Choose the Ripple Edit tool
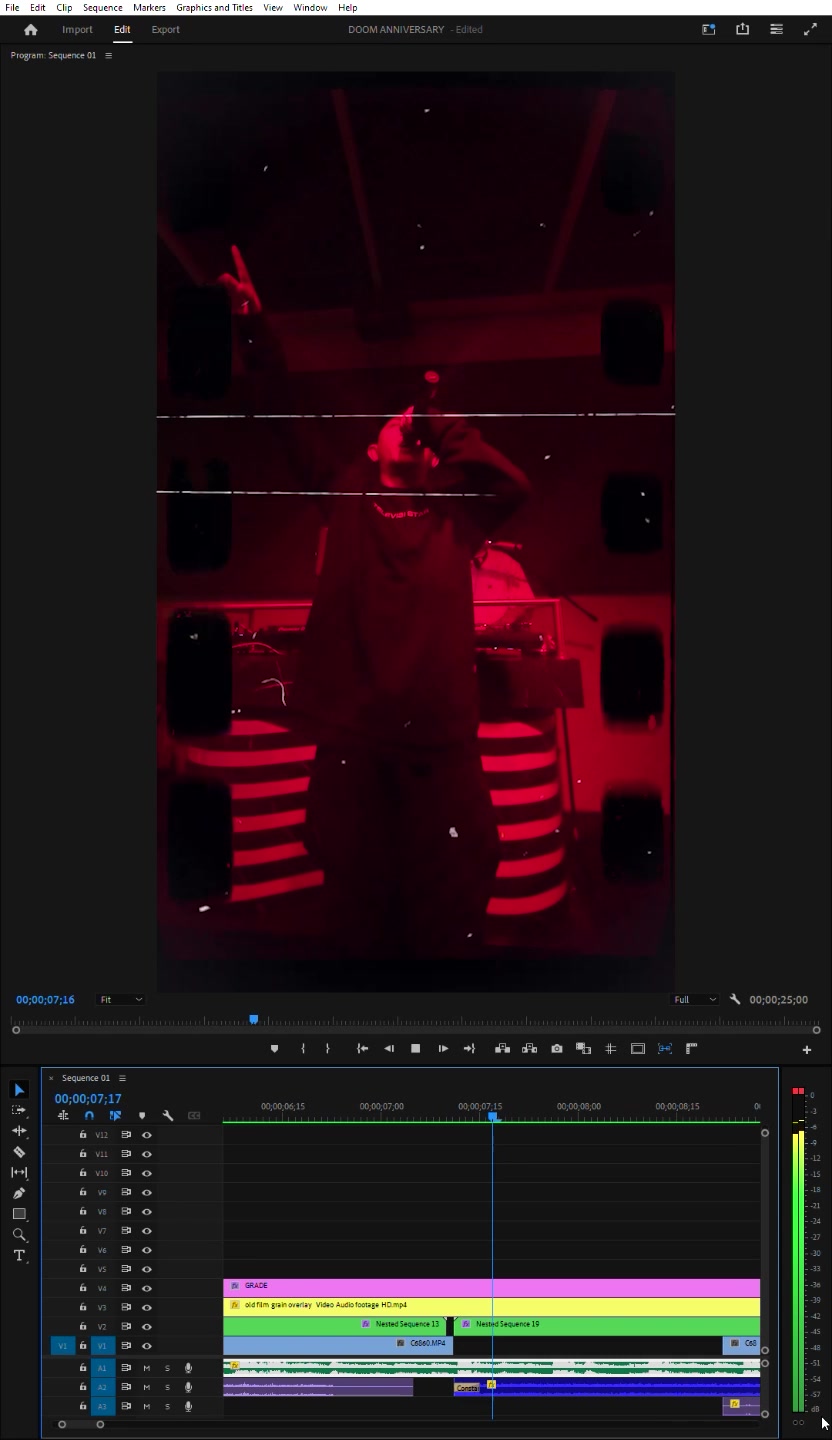The width and height of the screenshot is (832, 1440). (19, 1131)
